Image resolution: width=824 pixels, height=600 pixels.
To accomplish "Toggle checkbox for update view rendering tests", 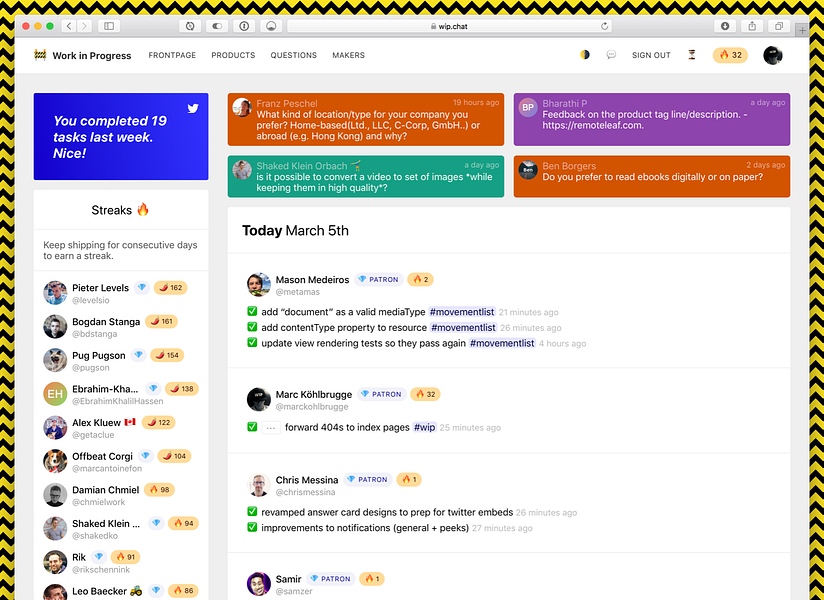I will tap(252, 343).
